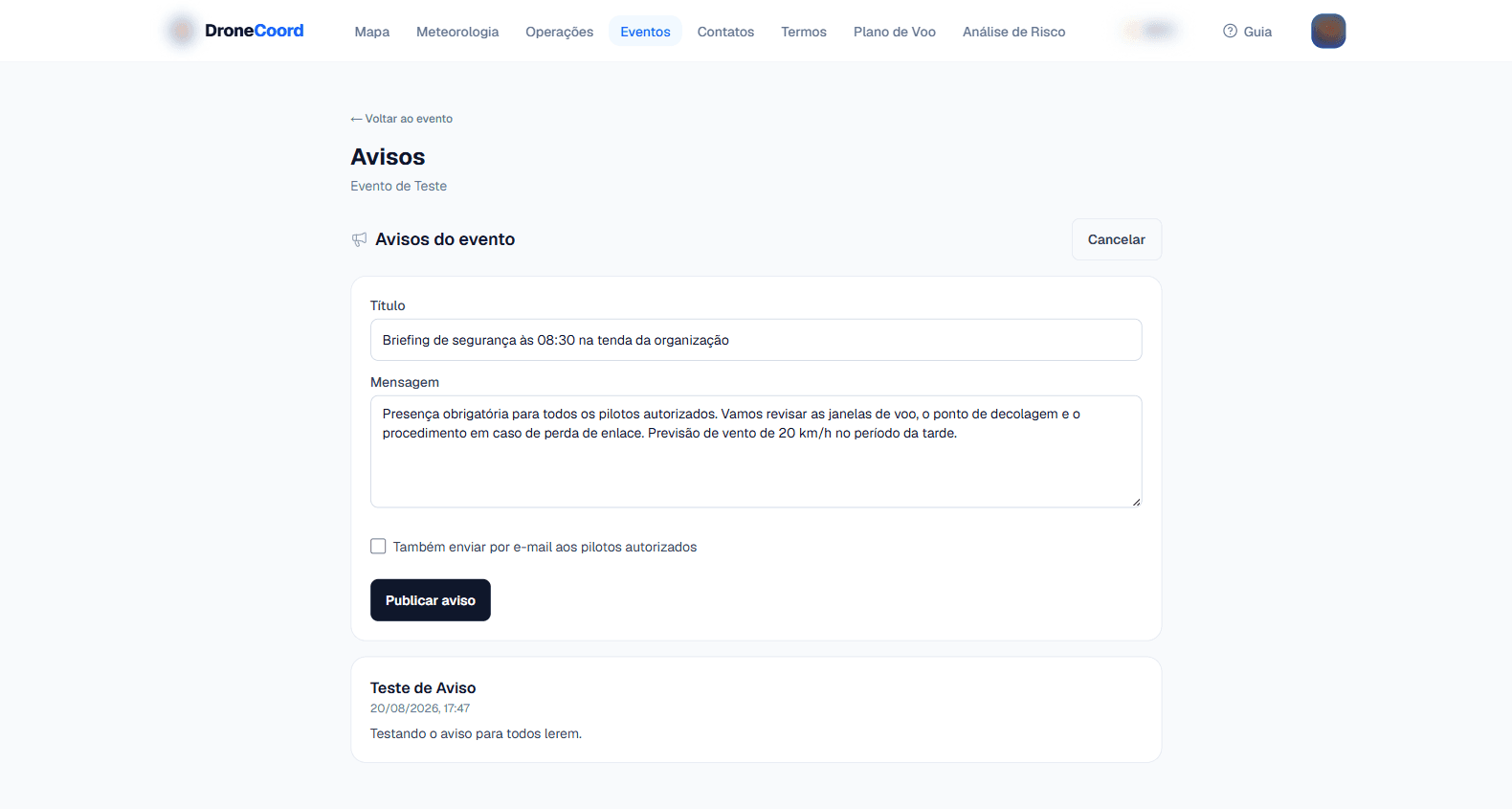Click the Publicar aviso button

[431, 600]
